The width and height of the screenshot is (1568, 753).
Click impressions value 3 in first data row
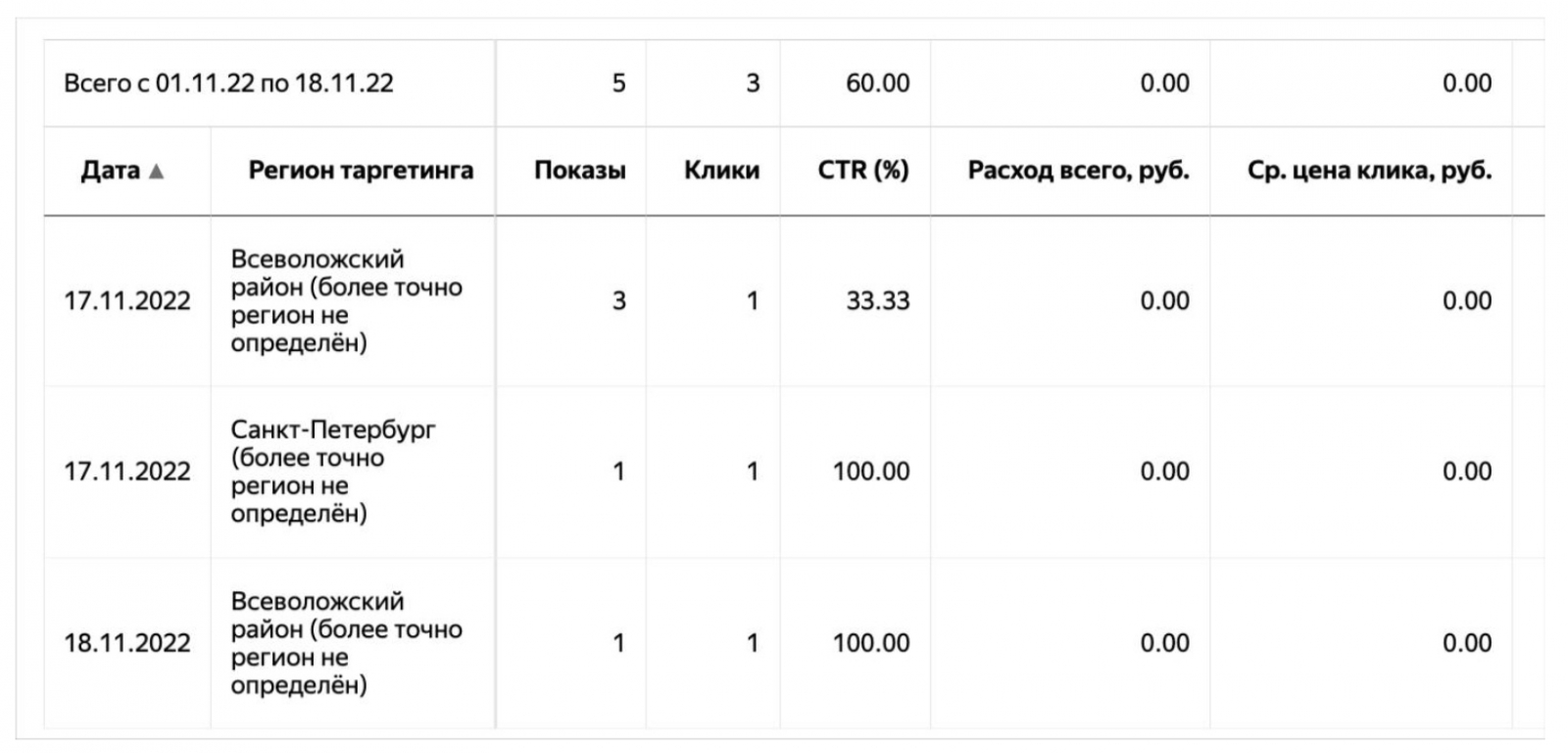pos(618,301)
